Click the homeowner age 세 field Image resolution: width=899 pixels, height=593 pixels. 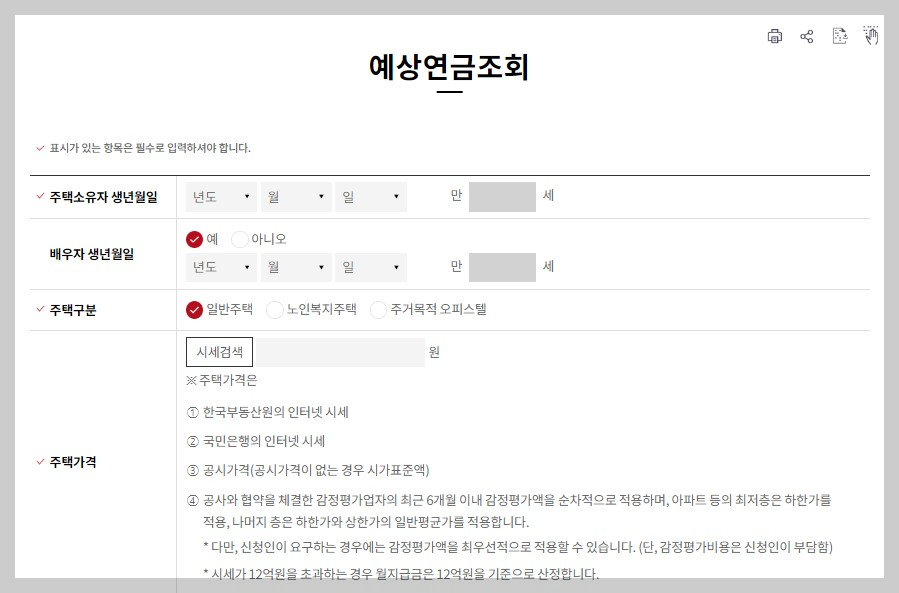[502, 196]
